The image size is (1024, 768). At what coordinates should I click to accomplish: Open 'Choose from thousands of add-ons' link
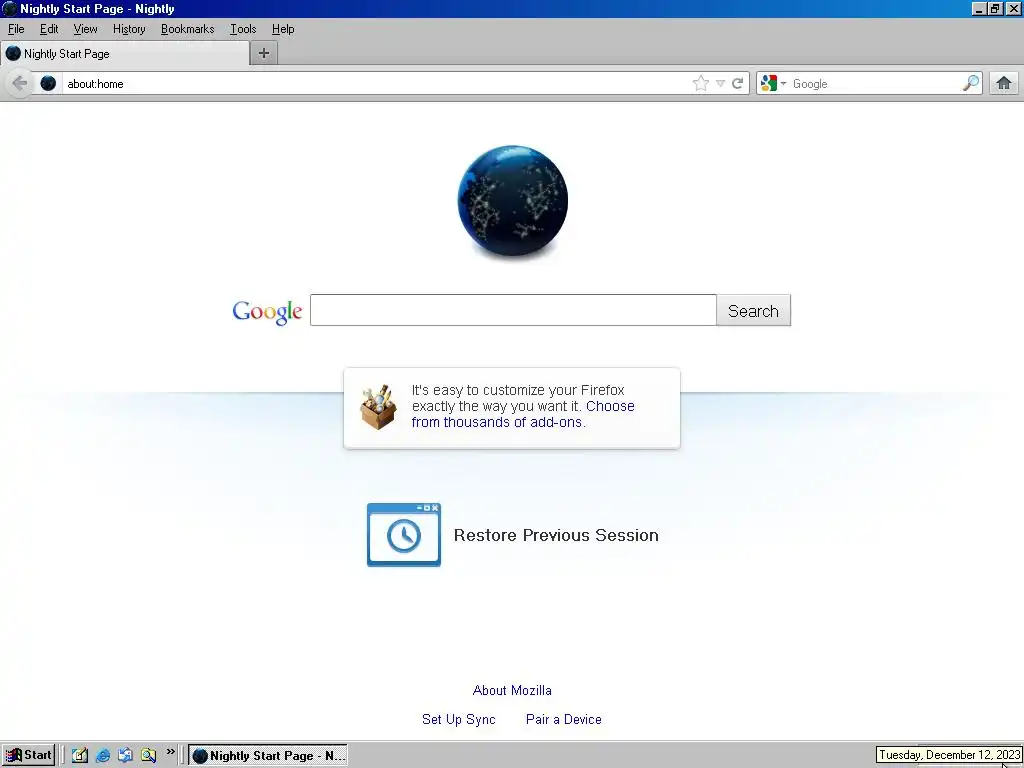522,414
